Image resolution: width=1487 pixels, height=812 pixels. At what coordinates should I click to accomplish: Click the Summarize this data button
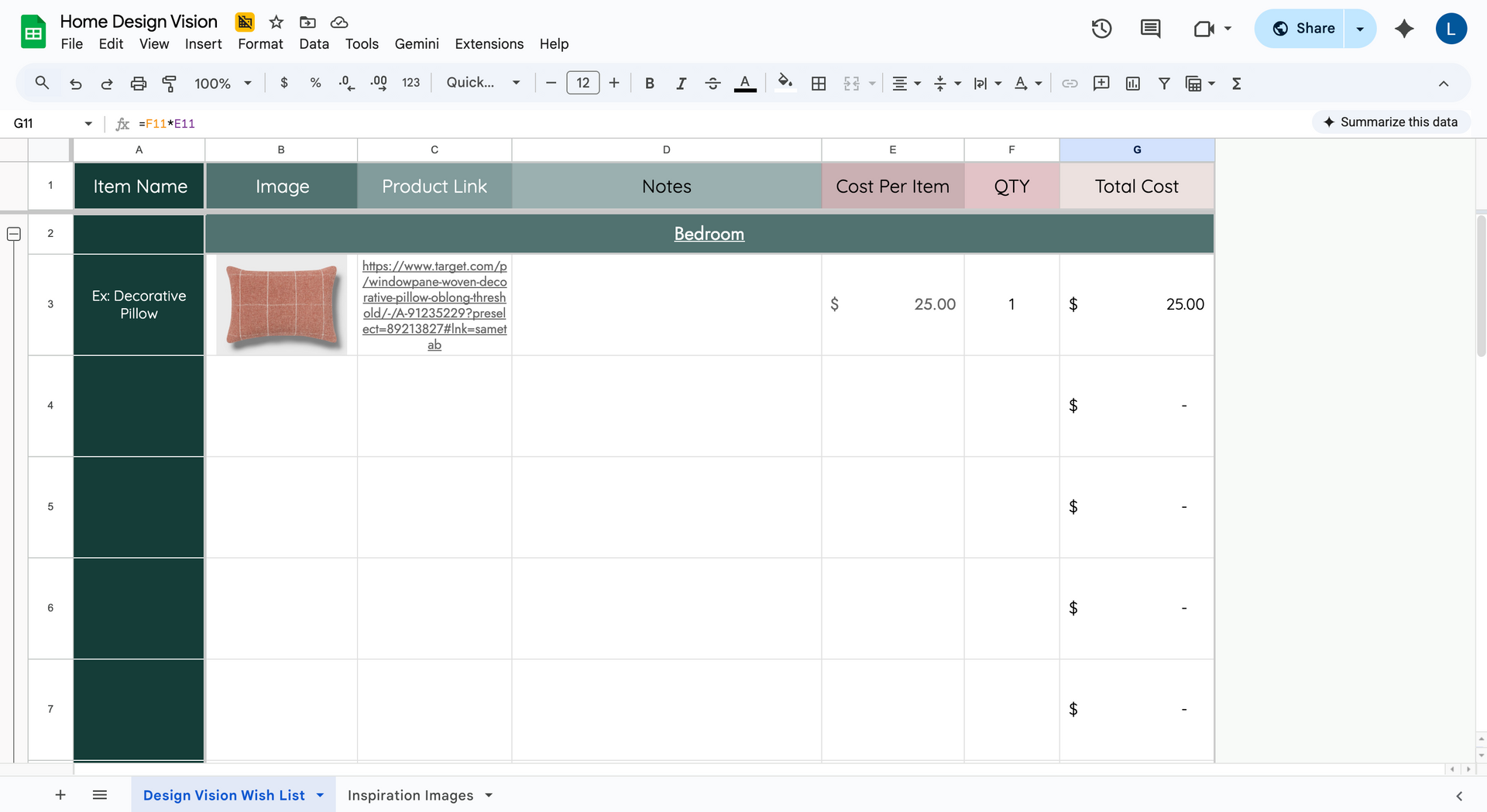tap(1391, 122)
